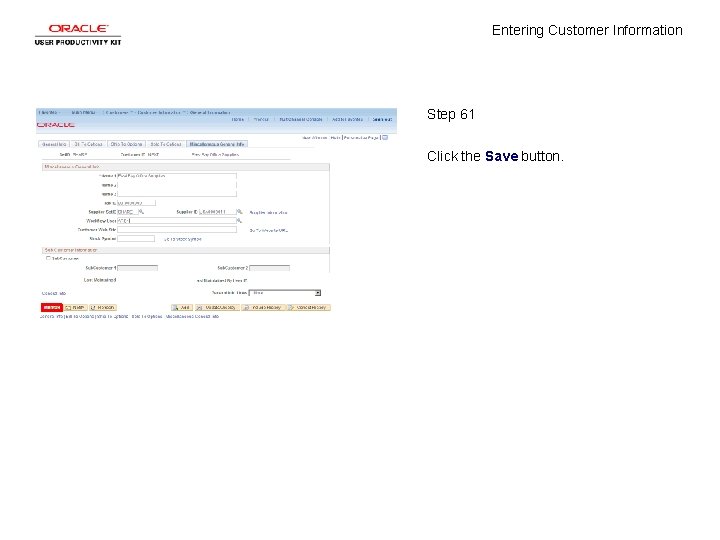Switch to the Bill To Options tab
720x540 pixels.
[89, 144]
